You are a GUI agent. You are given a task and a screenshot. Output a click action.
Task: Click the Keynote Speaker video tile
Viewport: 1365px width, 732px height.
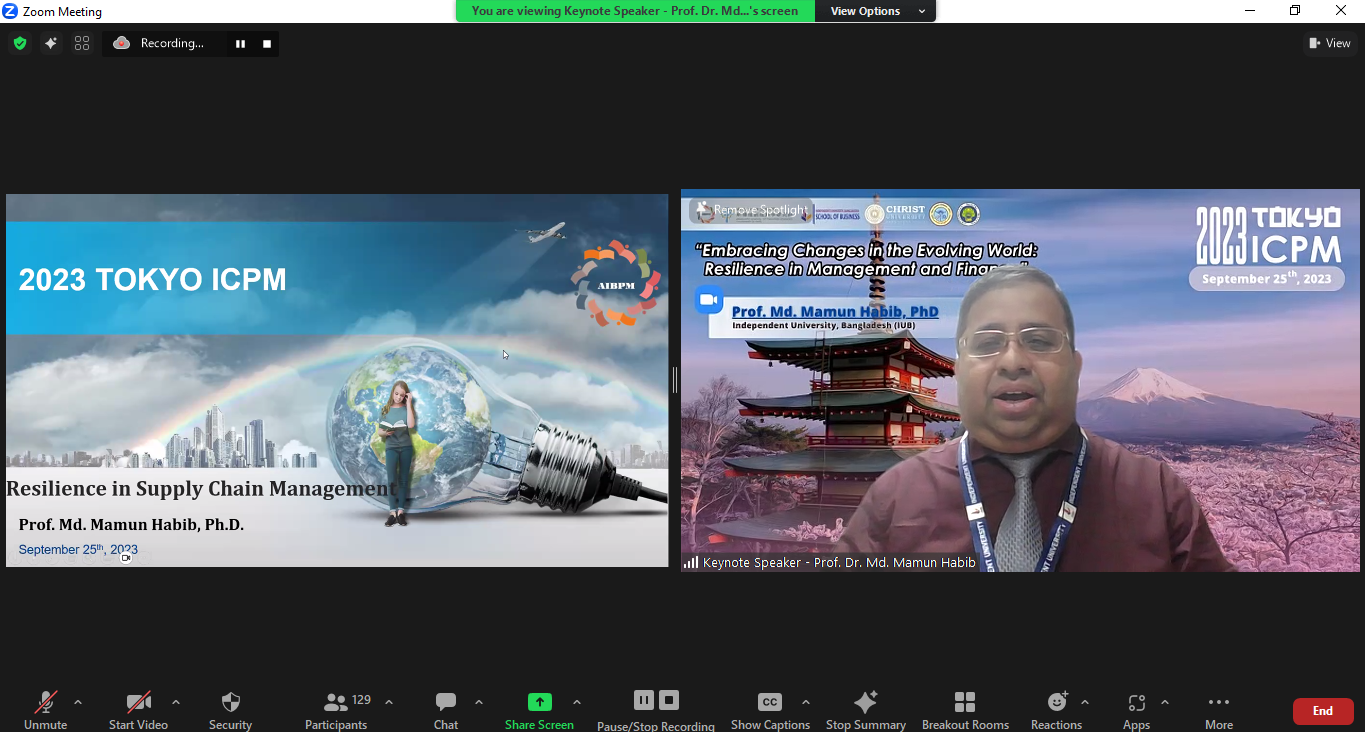point(1020,380)
